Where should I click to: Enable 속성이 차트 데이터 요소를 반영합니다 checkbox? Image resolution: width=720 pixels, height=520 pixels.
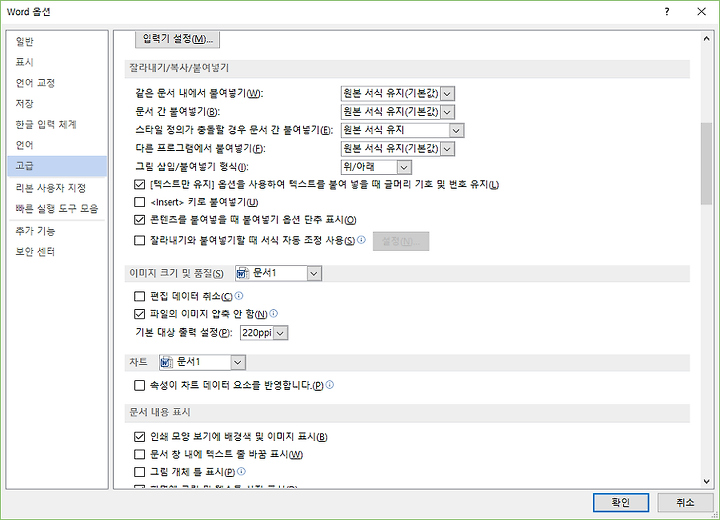(x=139, y=385)
